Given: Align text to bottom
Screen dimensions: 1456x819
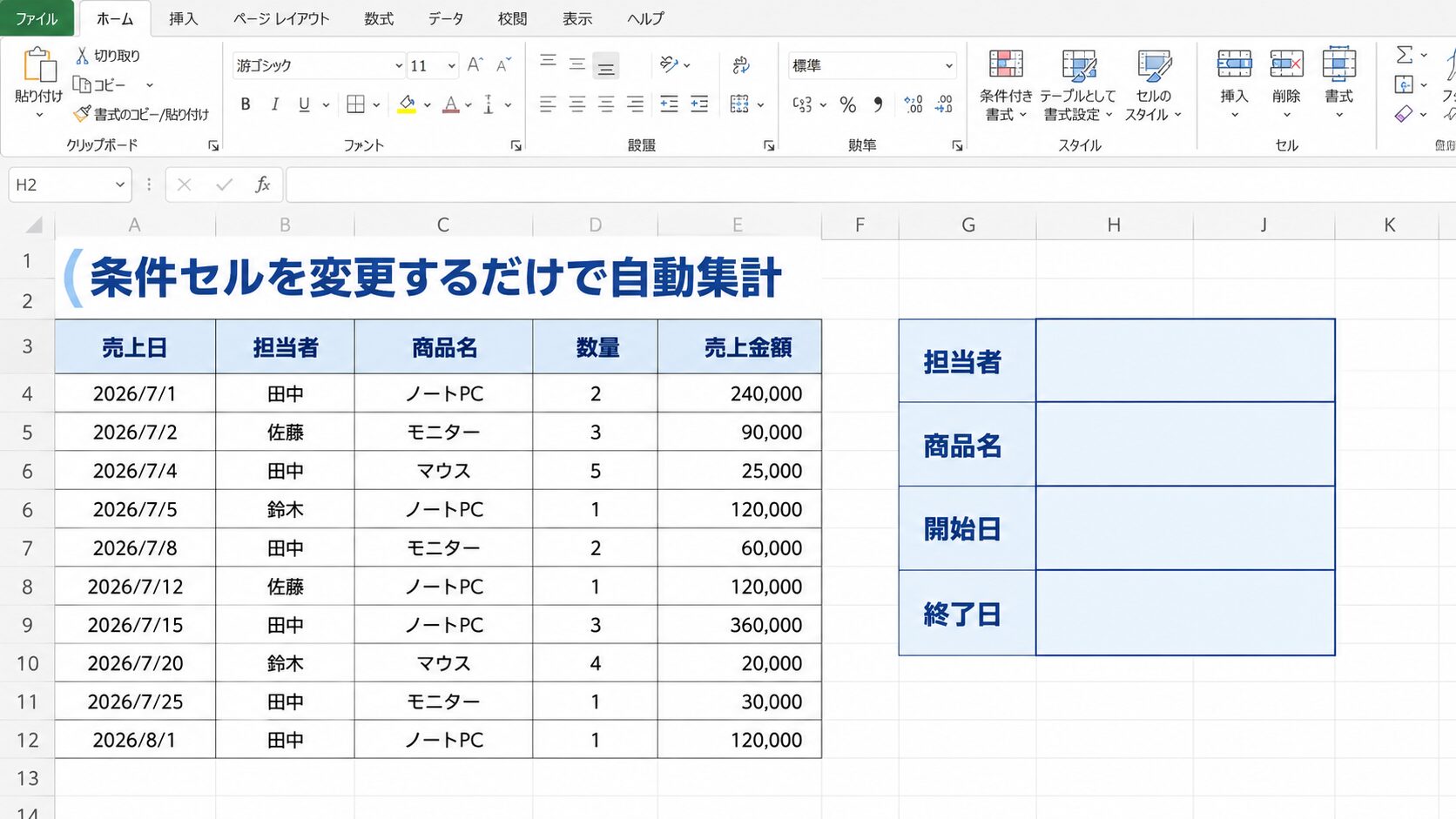Looking at the screenshot, I should pos(606,66).
